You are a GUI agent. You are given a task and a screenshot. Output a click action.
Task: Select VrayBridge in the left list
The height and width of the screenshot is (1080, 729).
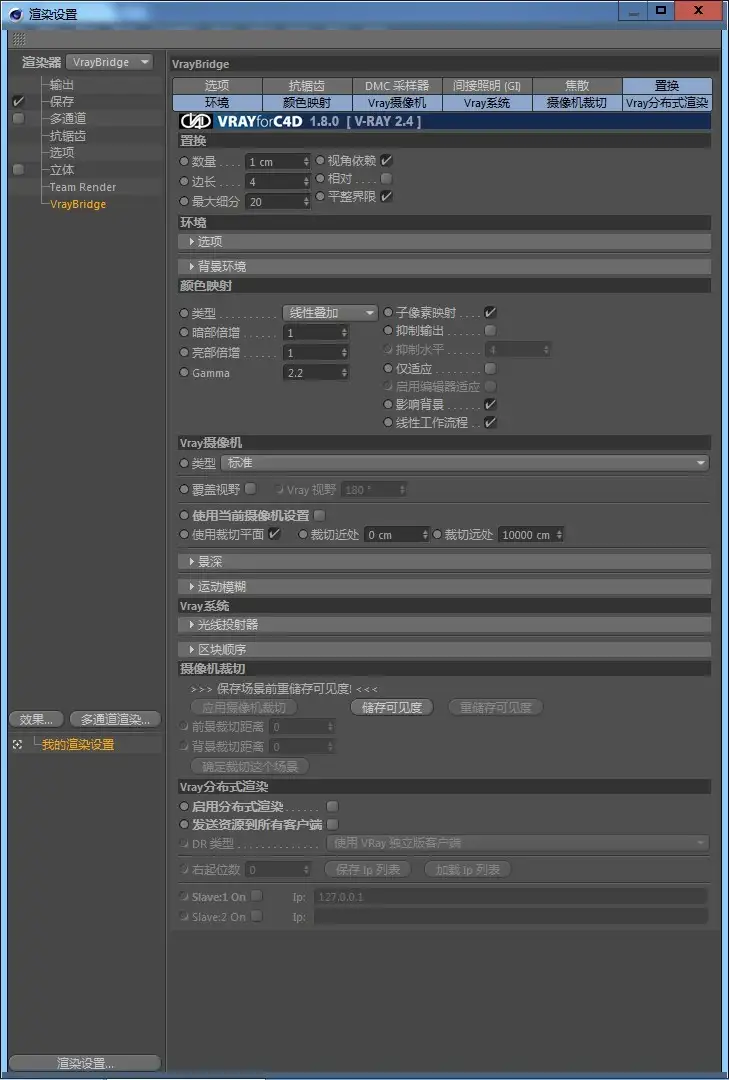coord(78,204)
